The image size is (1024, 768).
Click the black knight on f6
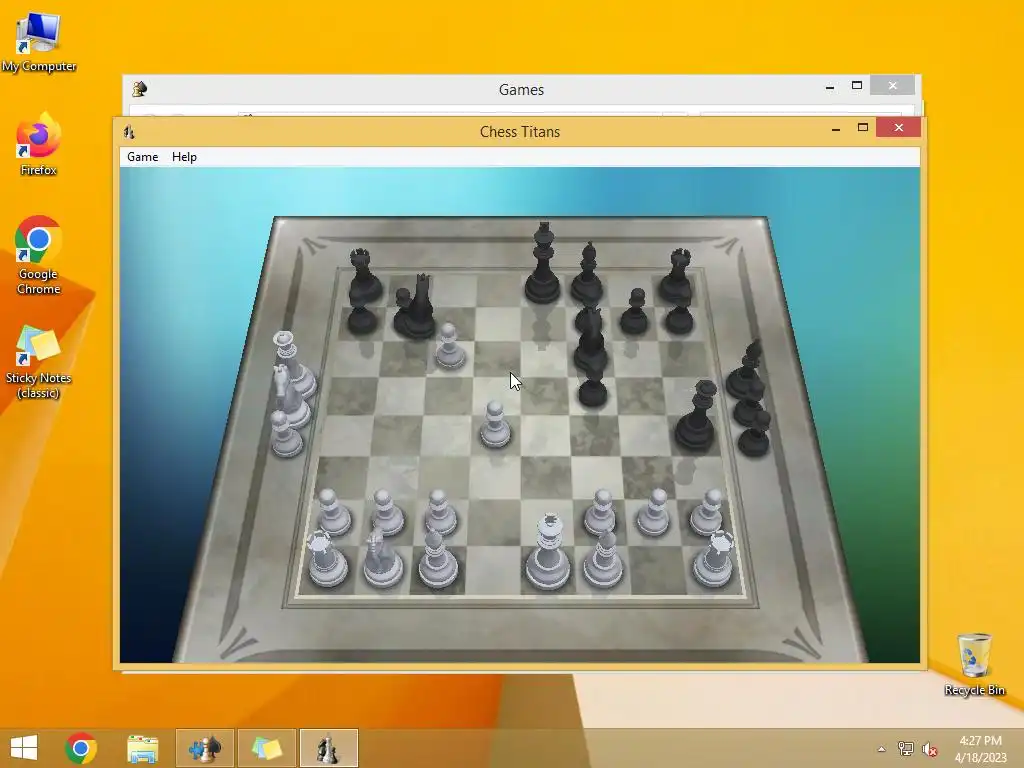[591, 340]
